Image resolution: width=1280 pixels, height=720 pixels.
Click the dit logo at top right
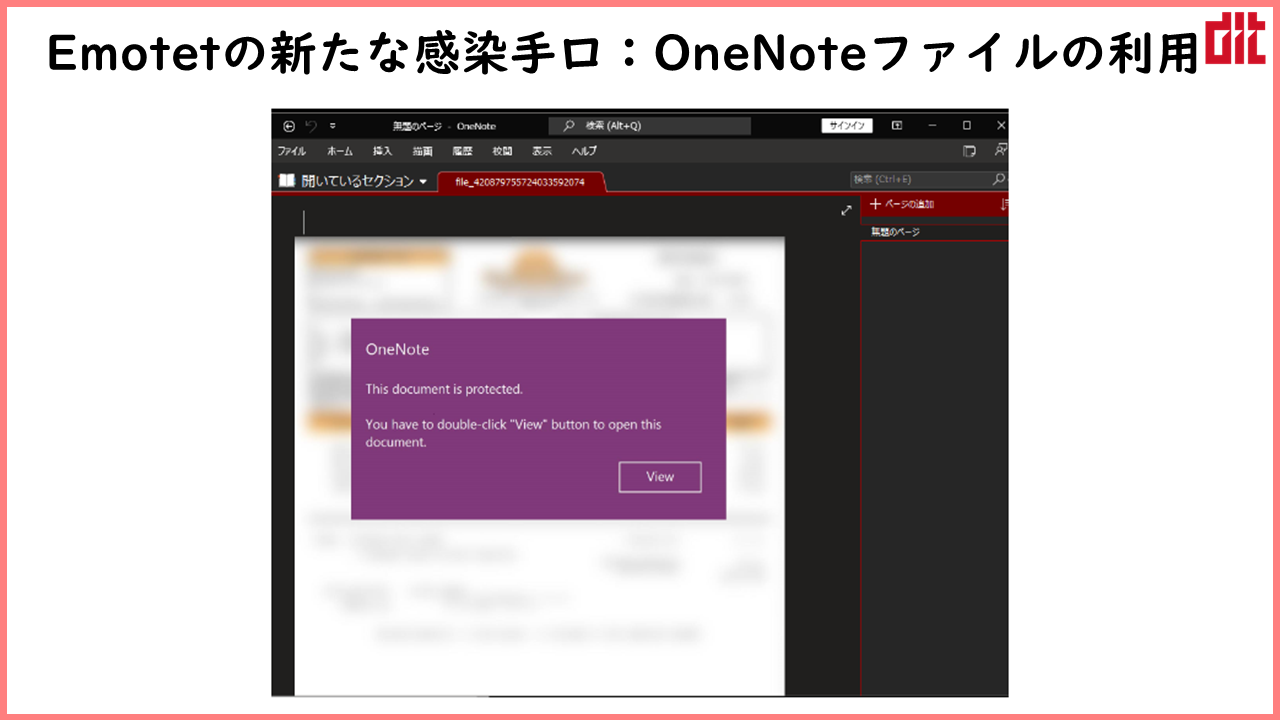pos(1236,40)
